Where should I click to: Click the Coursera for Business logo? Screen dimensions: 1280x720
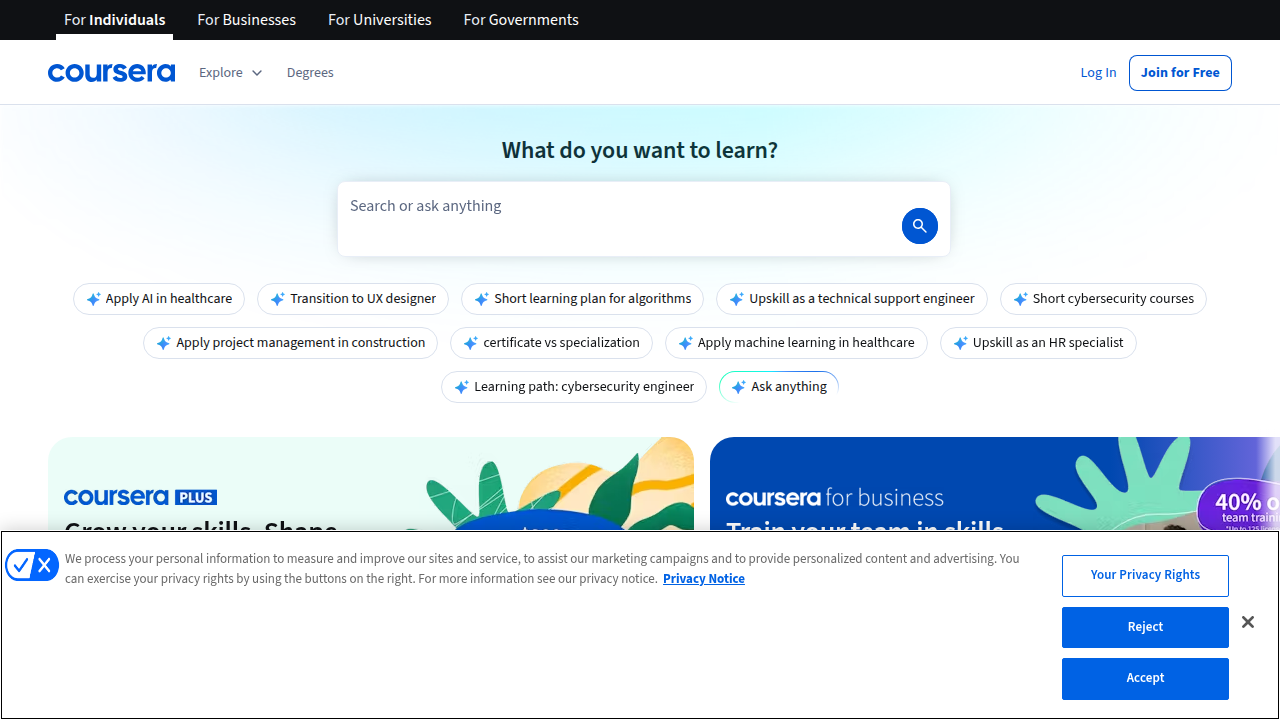(x=833, y=497)
